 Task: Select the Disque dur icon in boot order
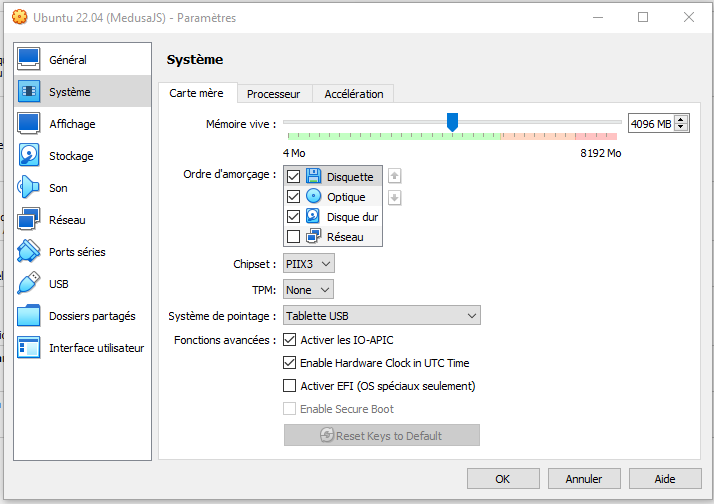pos(313,216)
